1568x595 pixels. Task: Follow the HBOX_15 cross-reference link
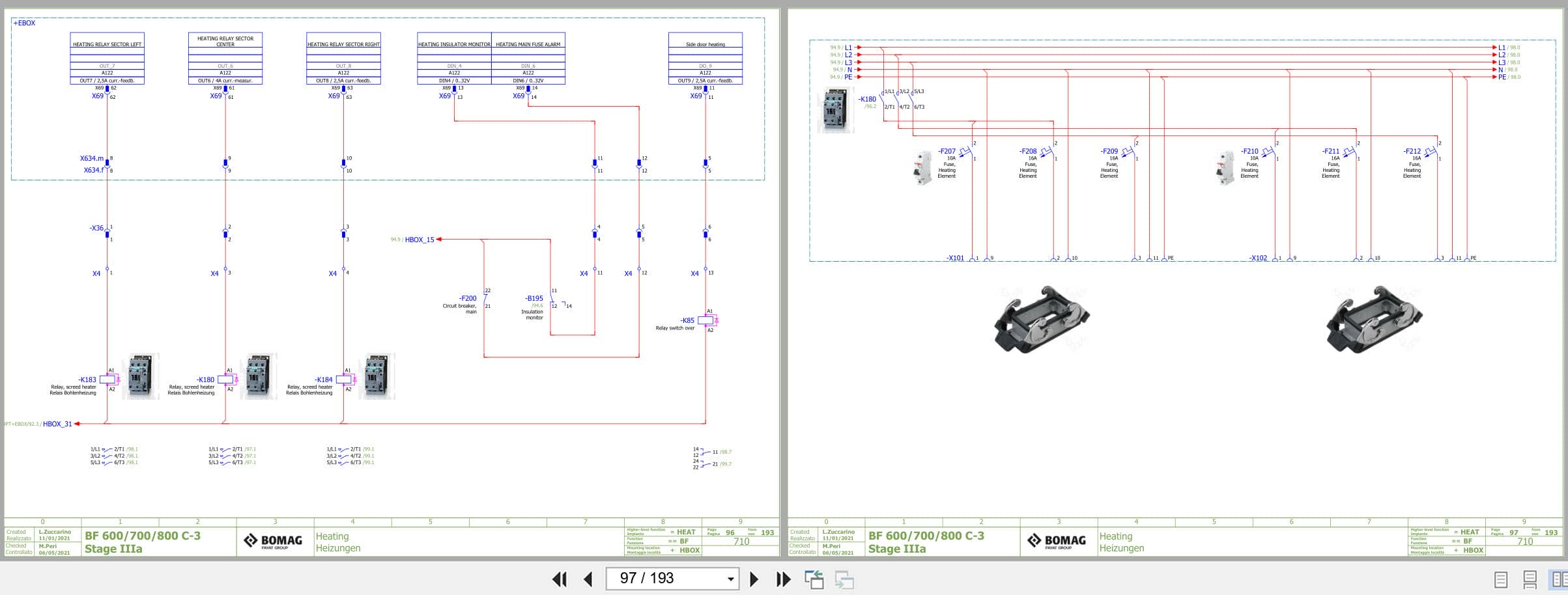pyautogui.click(x=418, y=239)
